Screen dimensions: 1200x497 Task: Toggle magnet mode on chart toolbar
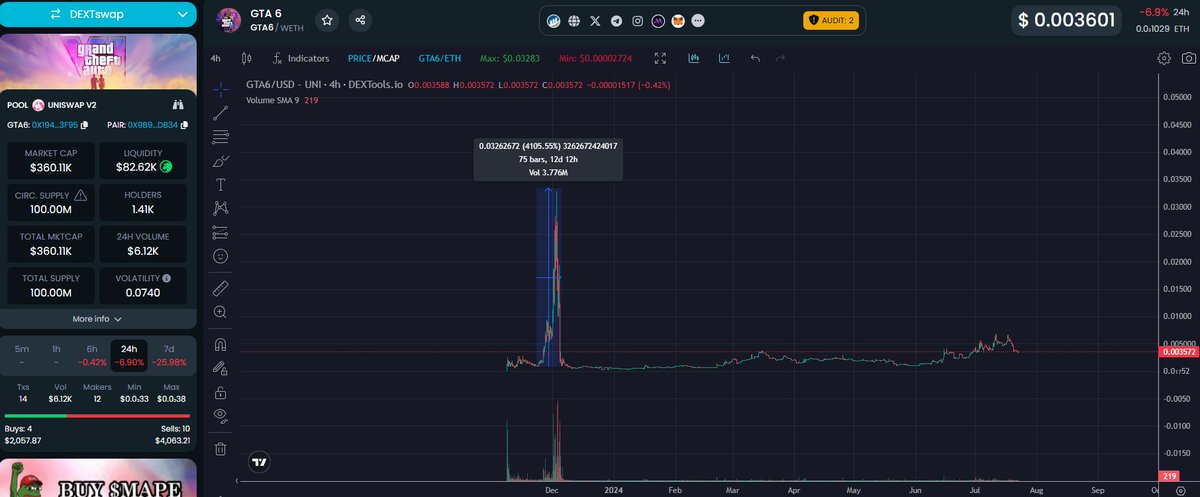[x=221, y=344]
